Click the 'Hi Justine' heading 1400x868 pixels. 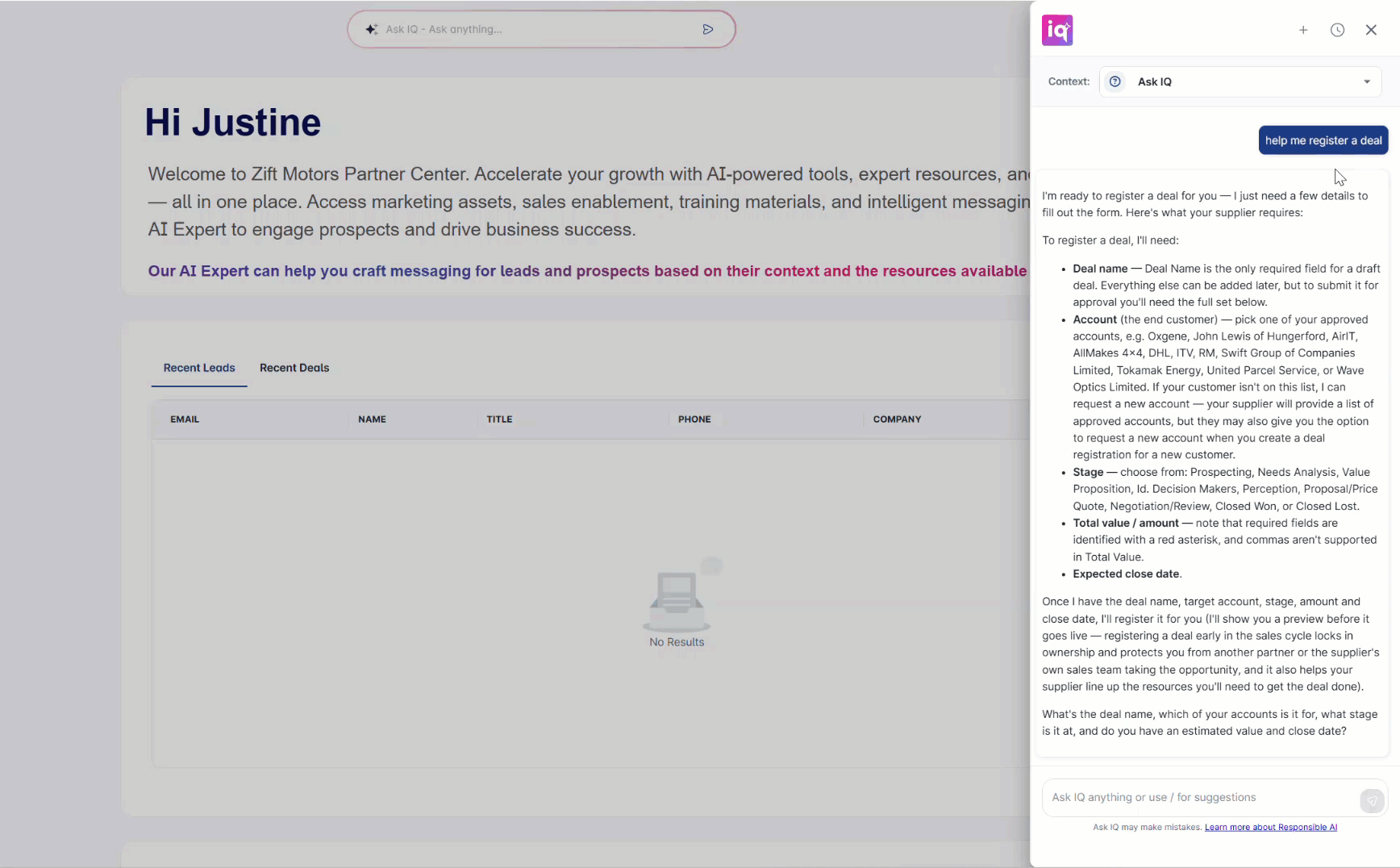(x=233, y=123)
